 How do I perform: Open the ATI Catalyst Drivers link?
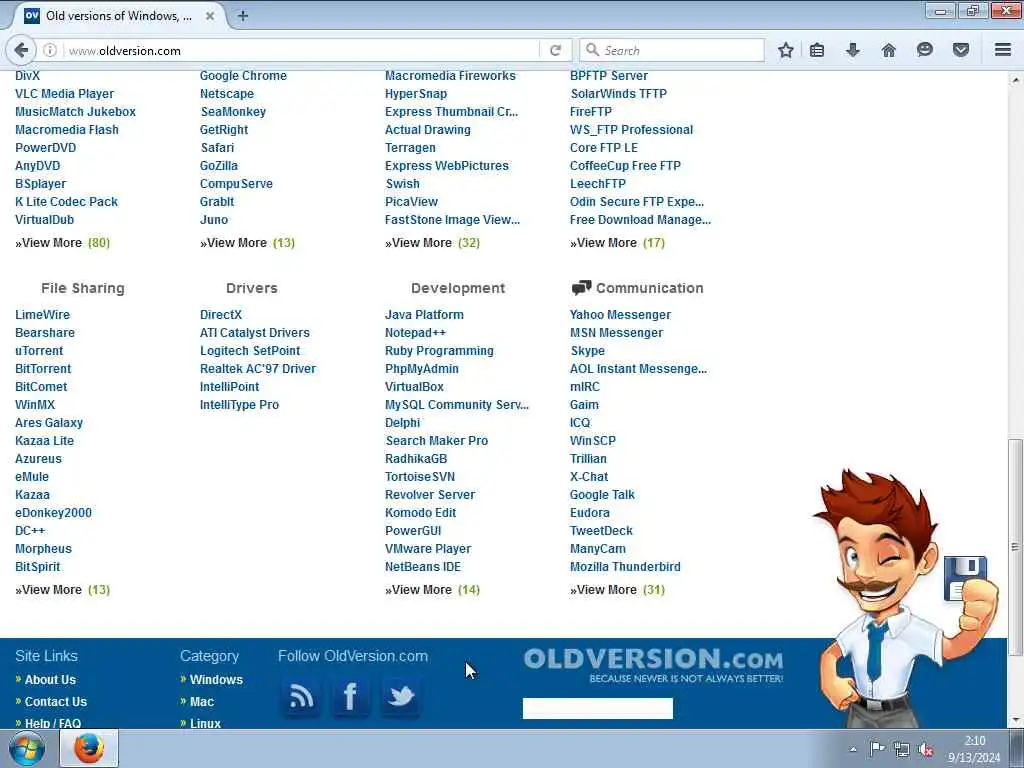(x=255, y=332)
